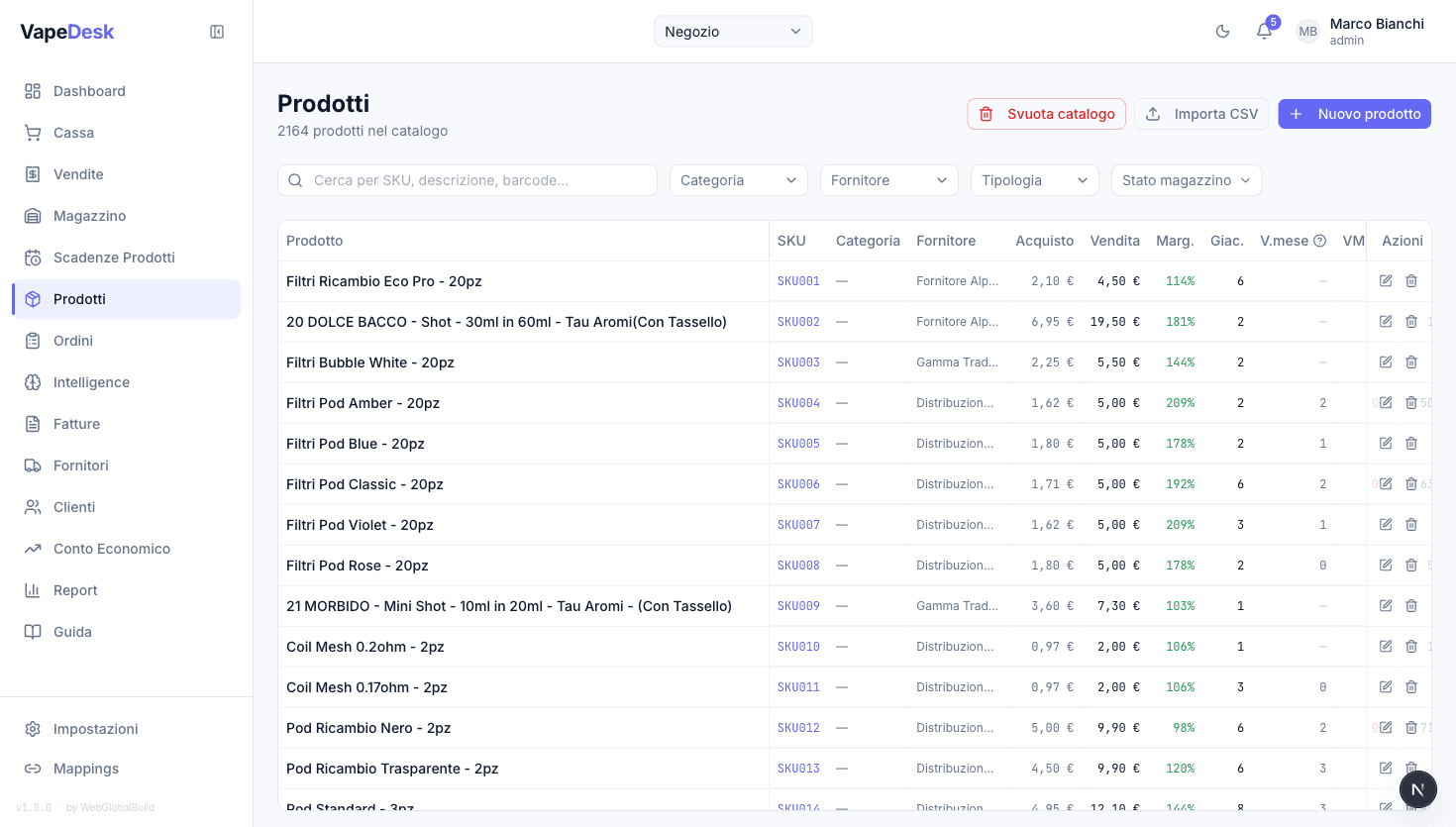Viewport: 1456px width, 827px height.
Task: Toggle dark mode moon icon
Action: click(x=1222, y=32)
